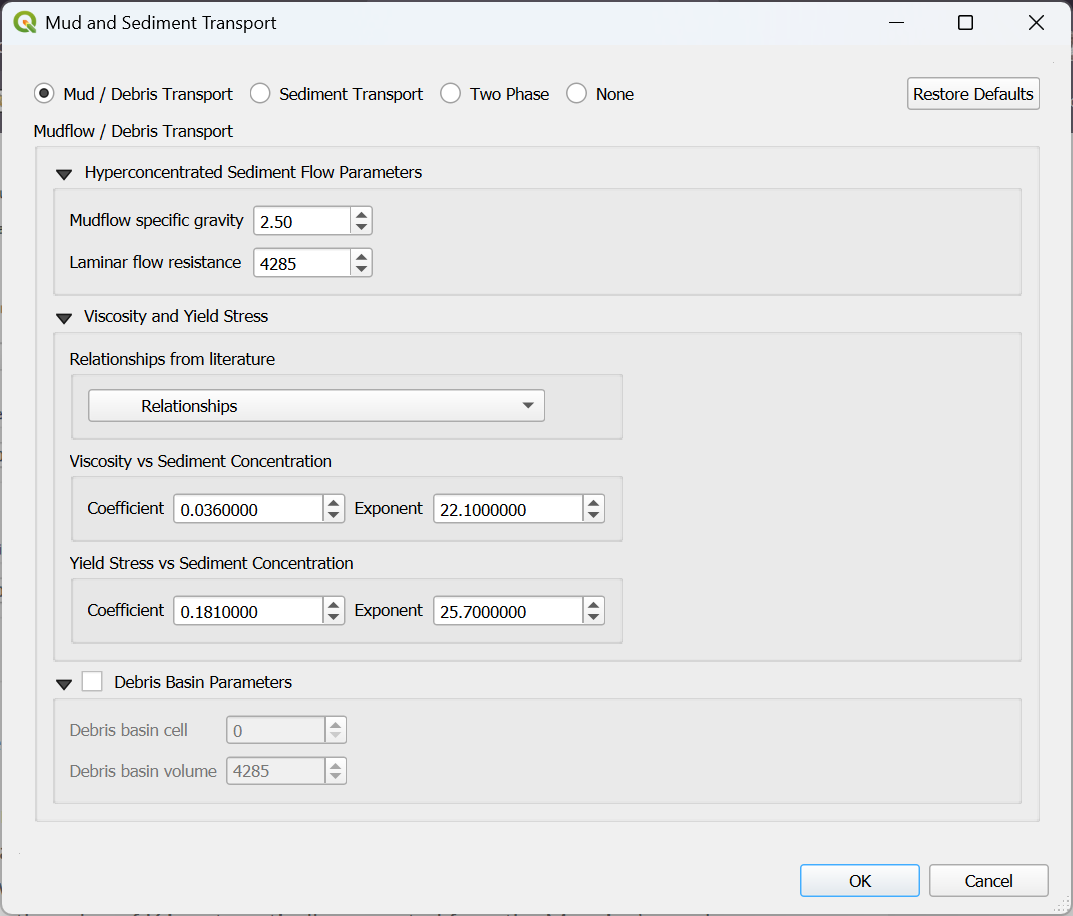Select the Sediment Transport option
Screen dimensions: 1073x916
[x=260, y=94]
